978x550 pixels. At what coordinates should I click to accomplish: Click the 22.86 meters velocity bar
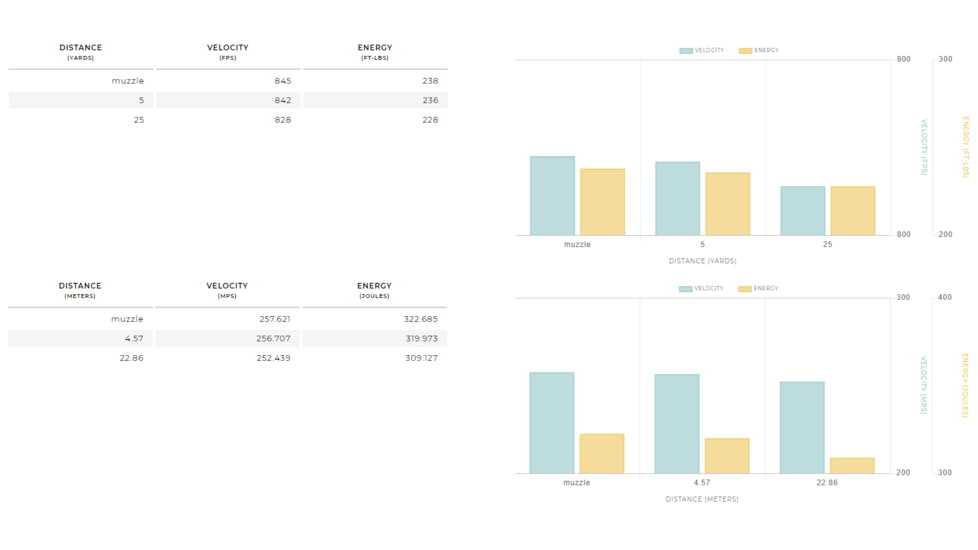tap(802, 428)
